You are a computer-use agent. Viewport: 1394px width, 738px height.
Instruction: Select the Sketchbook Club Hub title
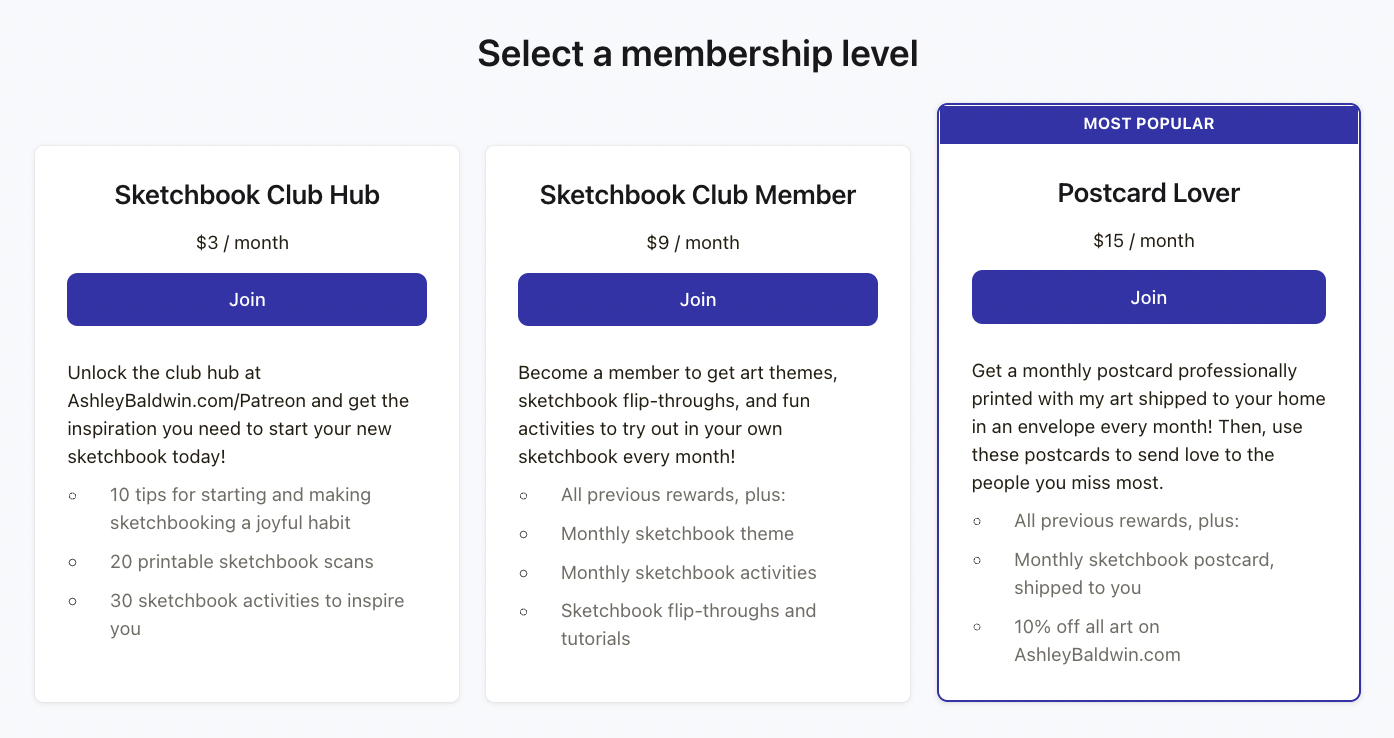247,194
